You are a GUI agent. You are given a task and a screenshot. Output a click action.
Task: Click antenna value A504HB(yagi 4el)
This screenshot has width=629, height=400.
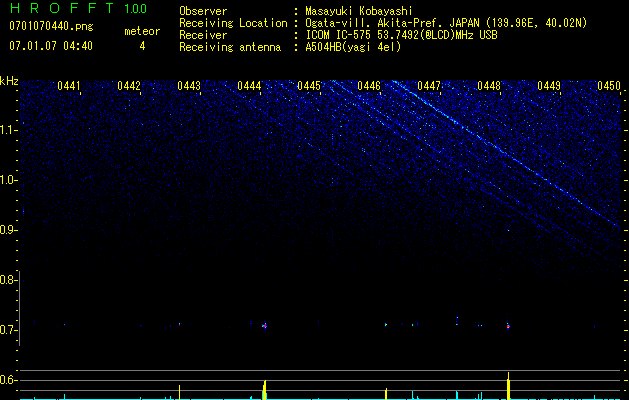pyautogui.click(x=353, y=47)
